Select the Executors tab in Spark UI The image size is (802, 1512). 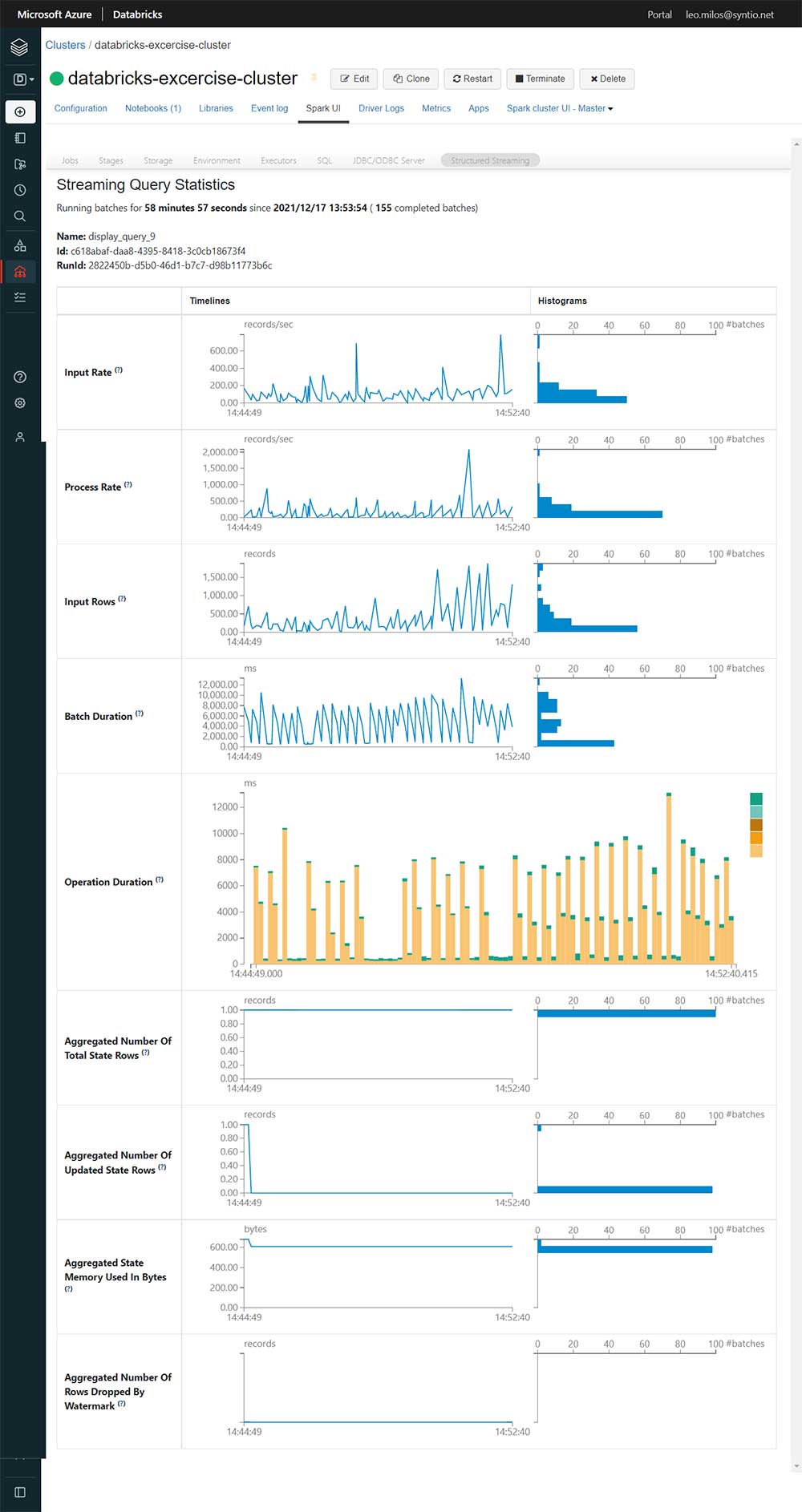[278, 160]
